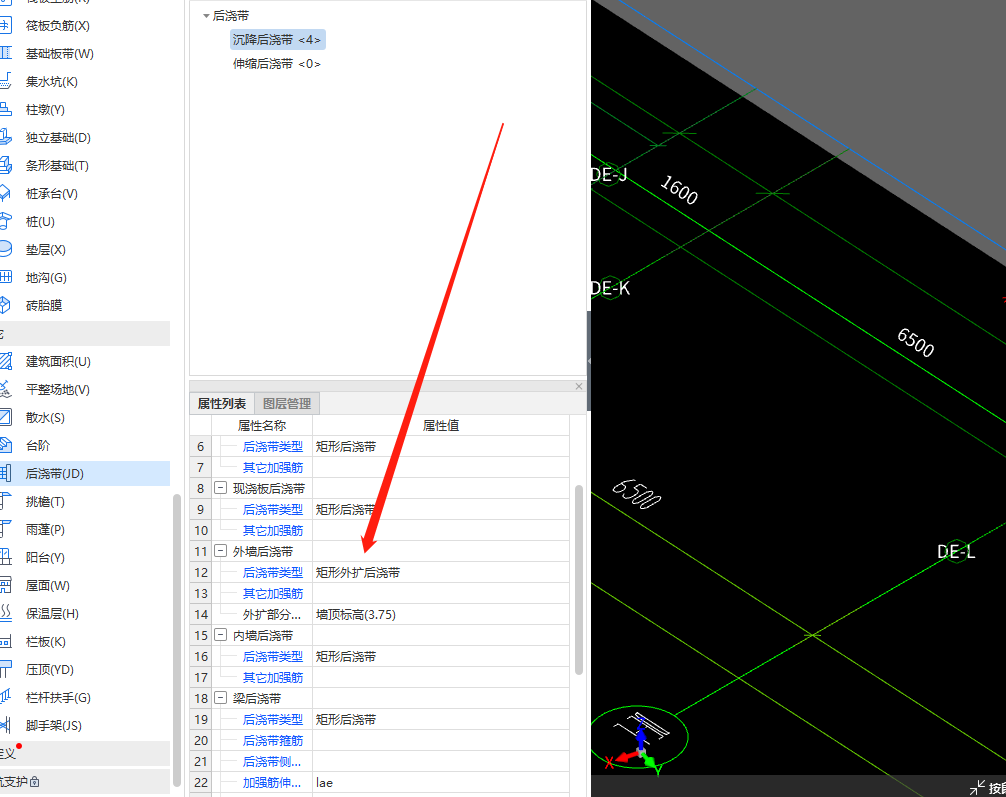Click 平整场地(V) icon
The width and height of the screenshot is (1006, 797).
pyautogui.click(x=5, y=390)
